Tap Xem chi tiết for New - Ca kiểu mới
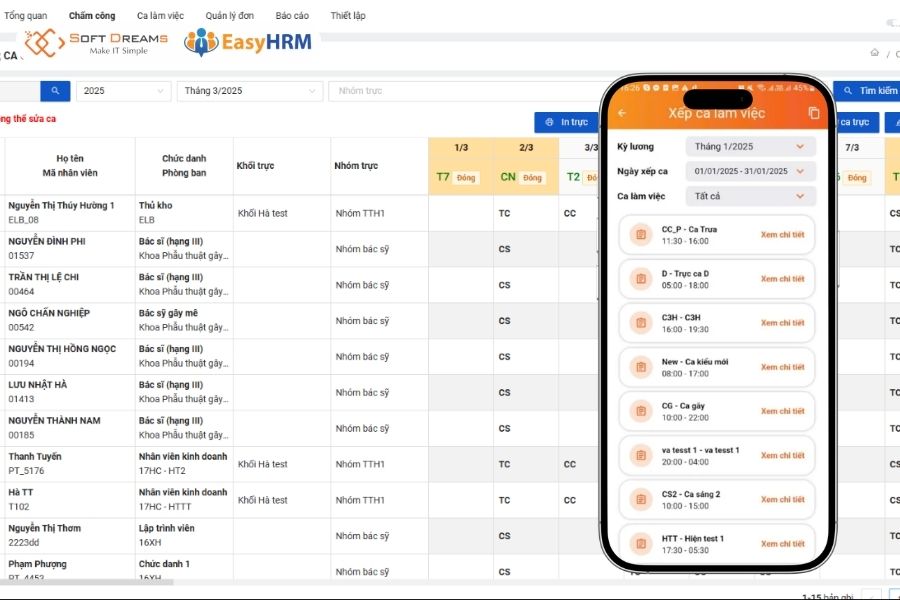Viewport: 900px width, 600px height. tap(782, 367)
